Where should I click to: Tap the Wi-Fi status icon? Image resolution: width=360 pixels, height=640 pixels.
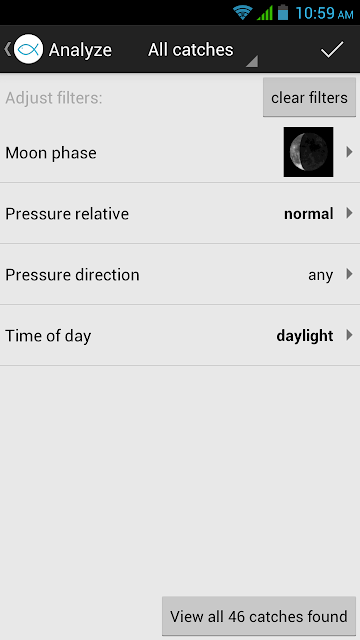point(242,13)
